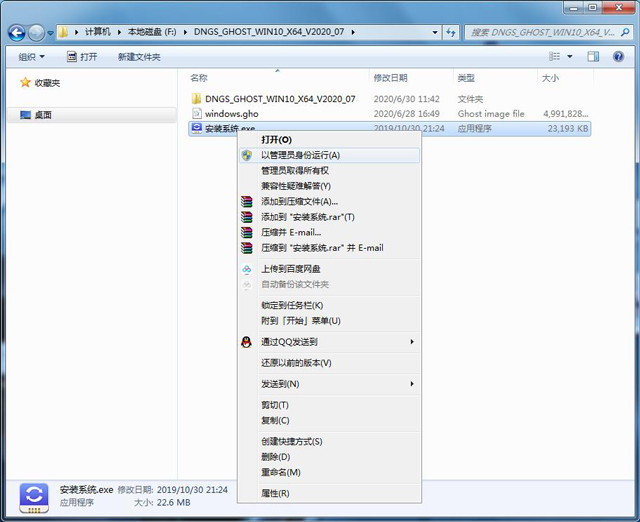Expand submenu arrow of 通过QQ发送到
Screen dimensions: 640x522
click(412, 342)
